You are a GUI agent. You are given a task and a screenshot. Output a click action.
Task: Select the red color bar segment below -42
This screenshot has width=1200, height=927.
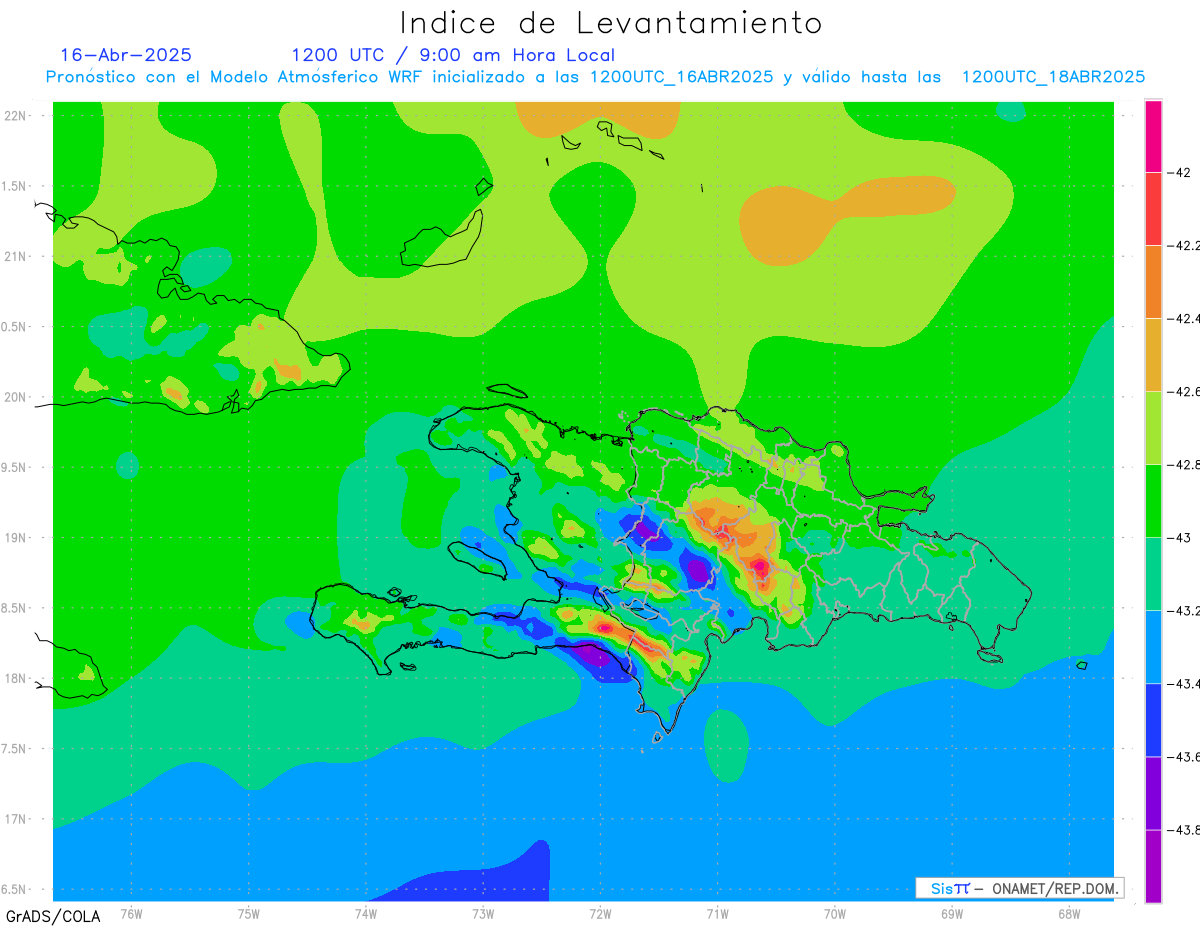pyautogui.click(x=1153, y=208)
